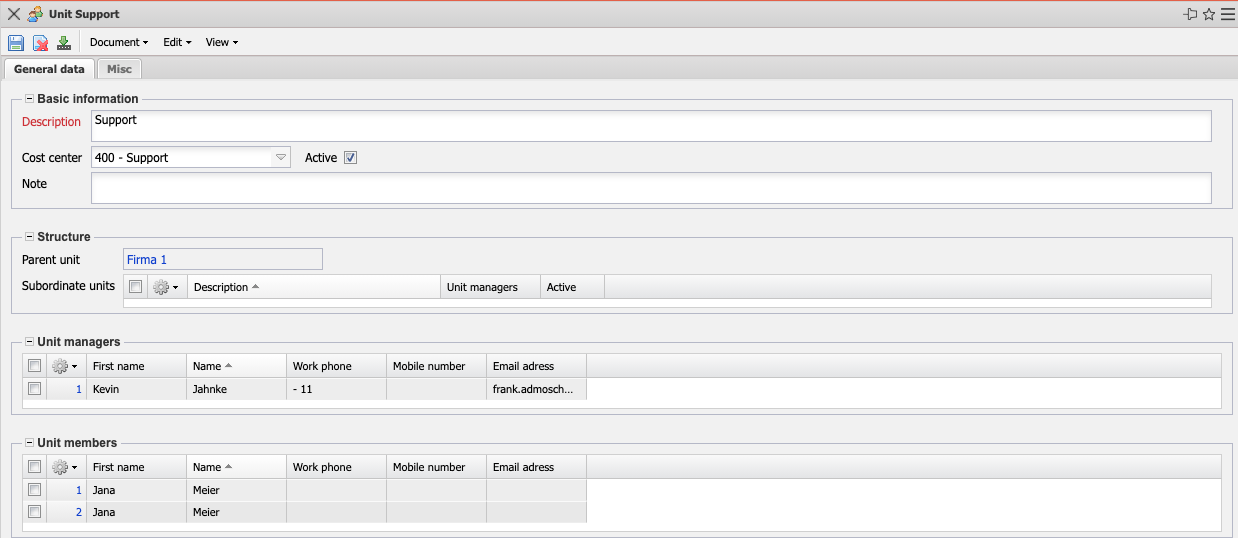Open gear settings in Unit managers table
The height and width of the screenshot is (538, 1238).
click(x=65, y=367)
